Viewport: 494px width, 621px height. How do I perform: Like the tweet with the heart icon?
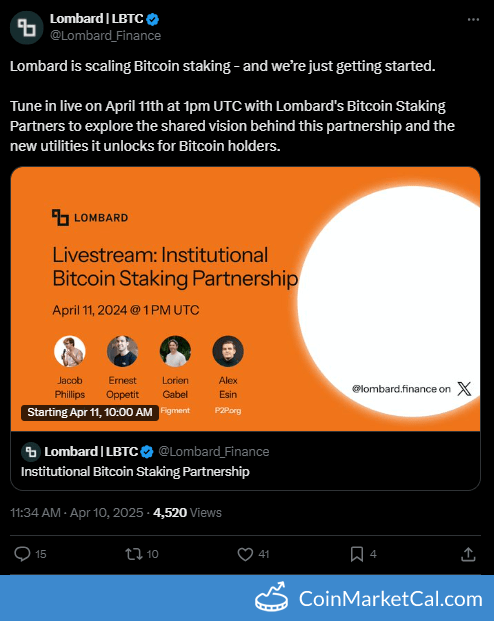[x=245, y=554]
